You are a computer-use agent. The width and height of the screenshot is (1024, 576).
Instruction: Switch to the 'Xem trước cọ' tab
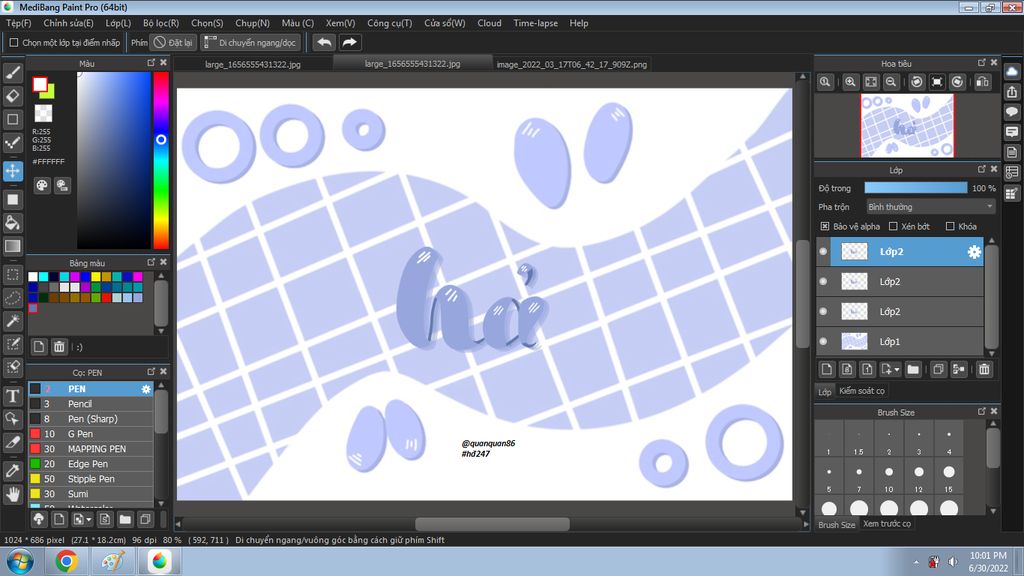coord(886,524)
